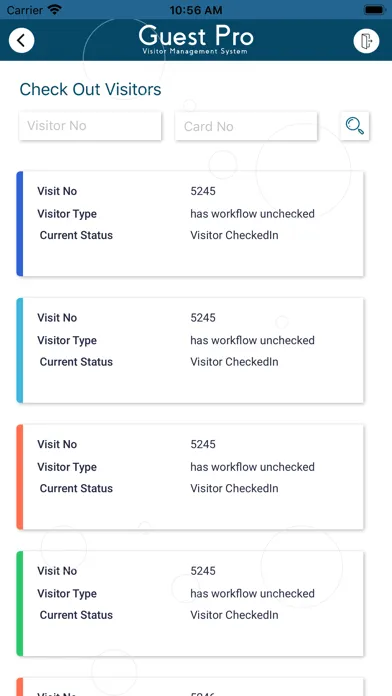Open the visitor card with dark blue stripe
Viewport: 392px width, 696px height.
click(190, 224)
